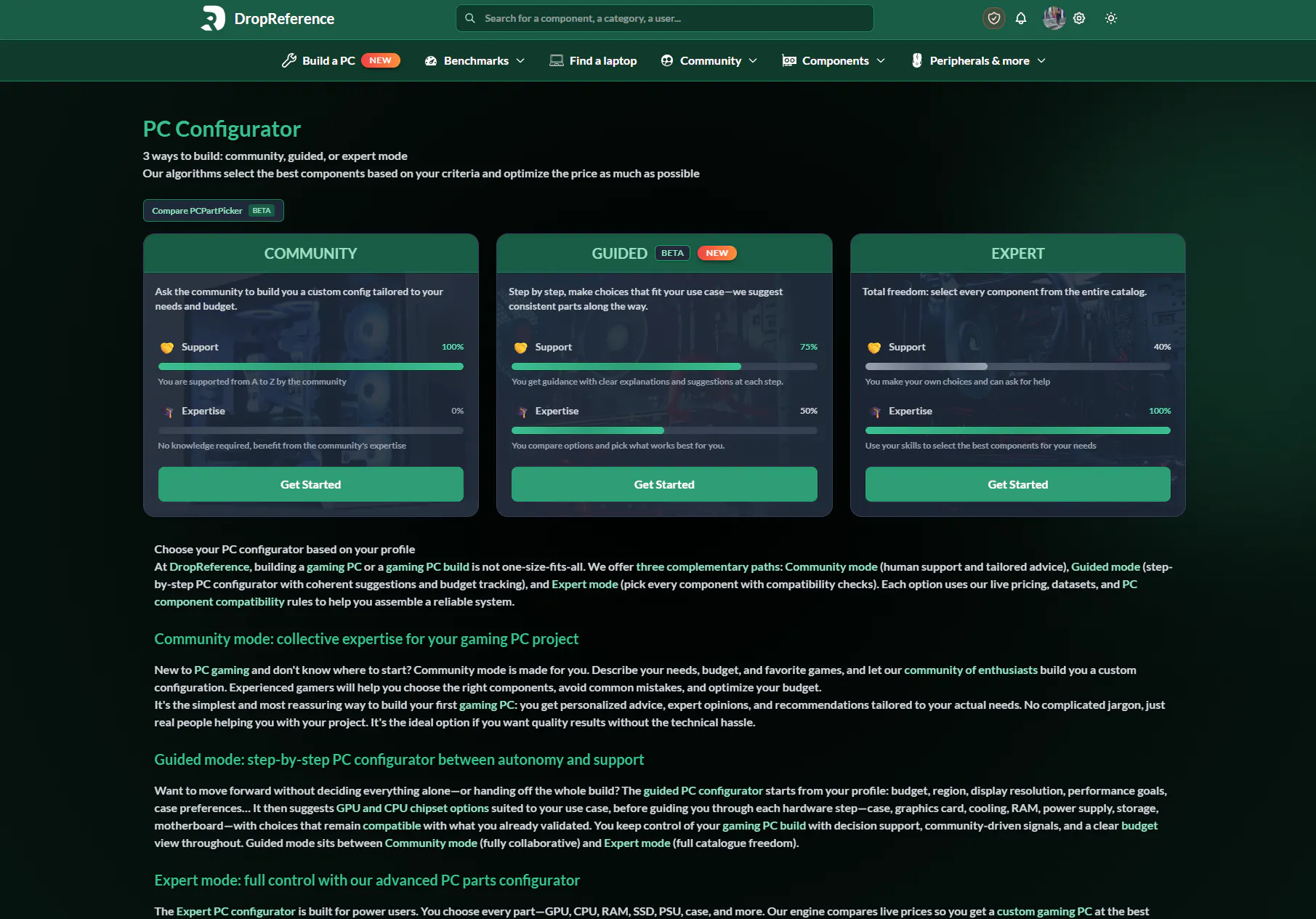Click the NEW badge on Guided card
1316x919 pixels.
[x=717, y=253]
